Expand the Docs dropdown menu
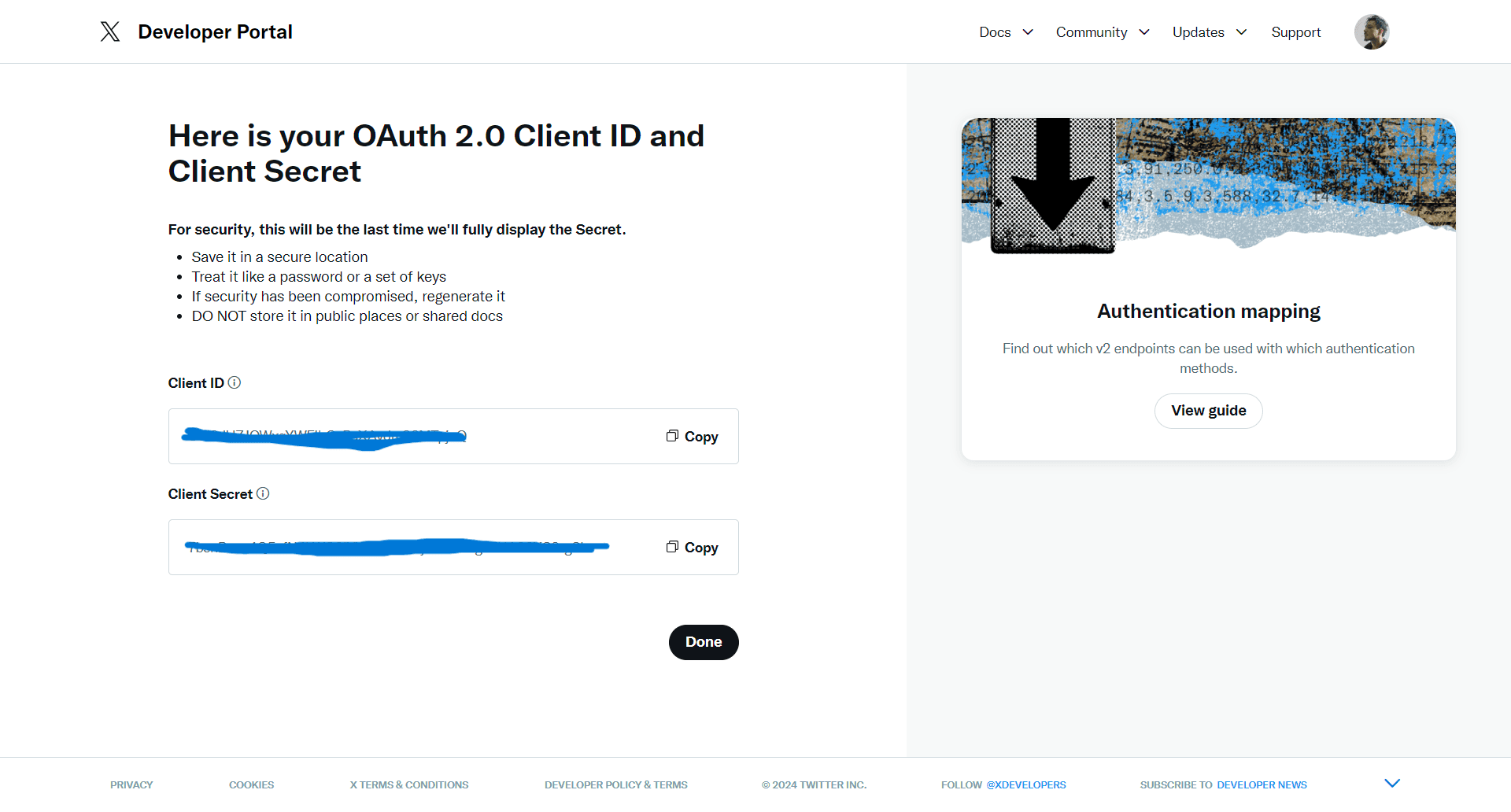The height and width of the screenshot is (812, 1511). click(x=1006, y=32)
